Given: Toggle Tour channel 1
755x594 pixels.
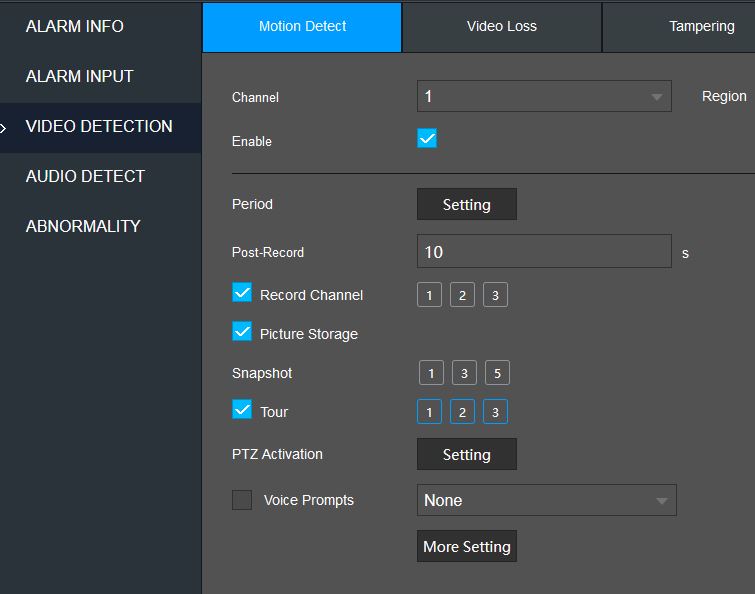Looking at the screenshot, I should tap(429, 412).
